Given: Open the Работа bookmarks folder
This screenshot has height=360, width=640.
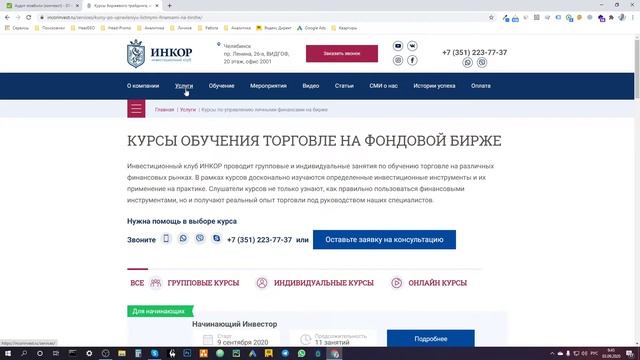Looking at the screenshot, I should pos(208,28).
